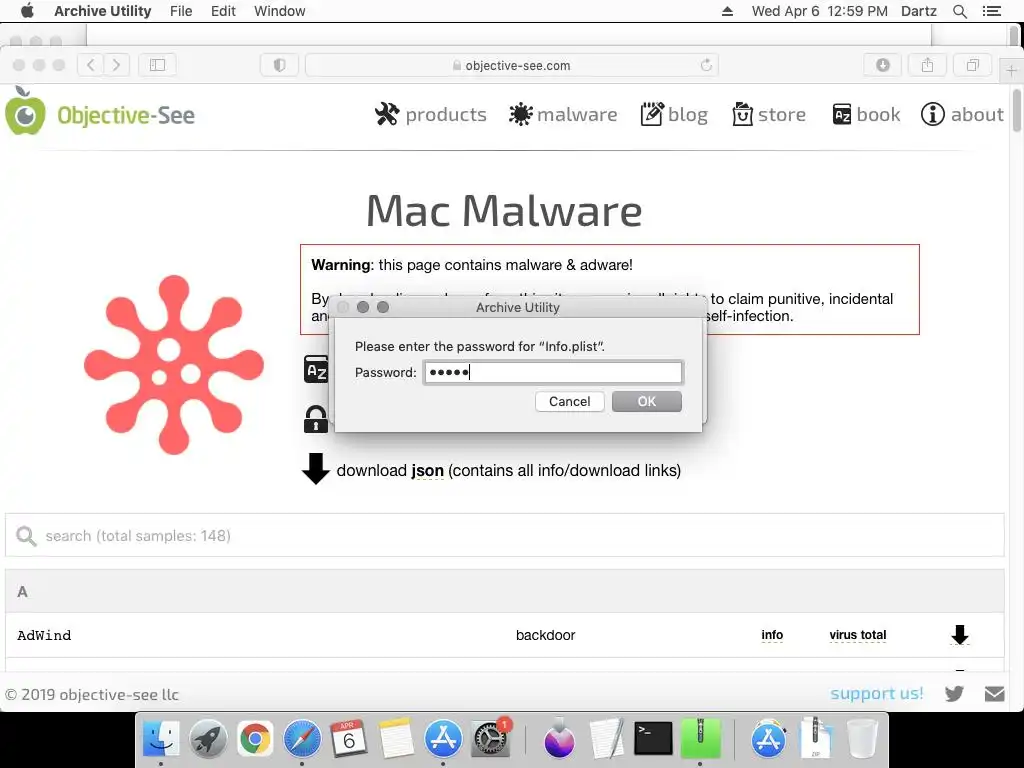Open Finder from the Dock
This screenshot has width=1024, height=768.
[161, 738]
